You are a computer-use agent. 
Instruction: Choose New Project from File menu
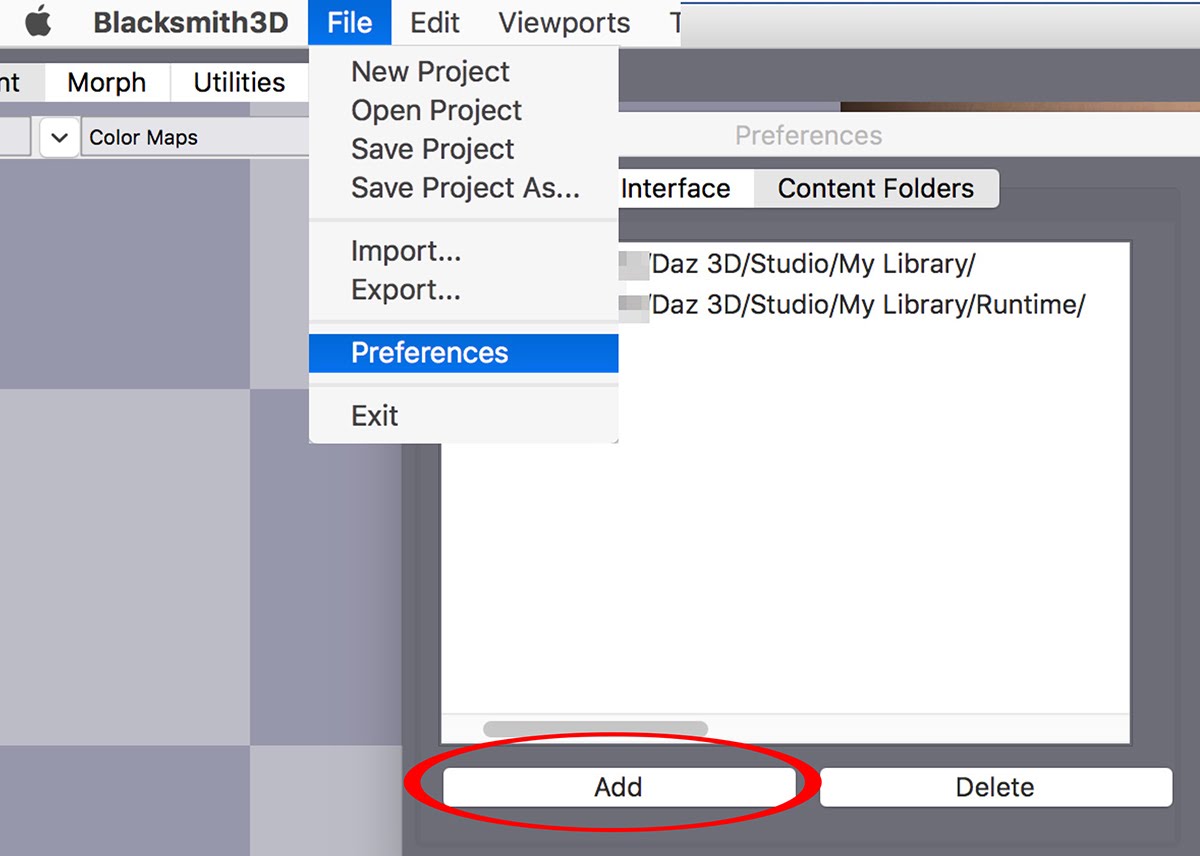pos(430,72)
